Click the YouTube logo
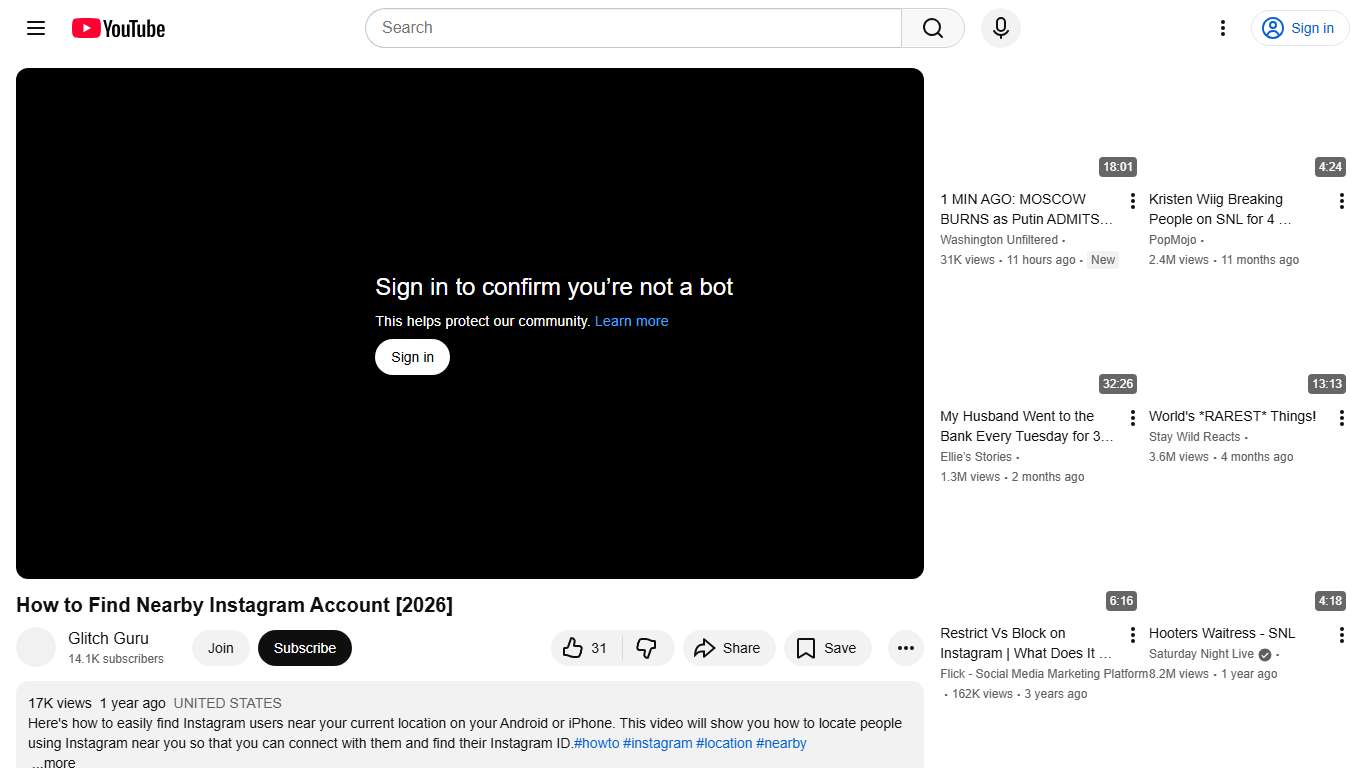Image resolution: width=1366 pixels, height=768 pixels. click(117, 28)
